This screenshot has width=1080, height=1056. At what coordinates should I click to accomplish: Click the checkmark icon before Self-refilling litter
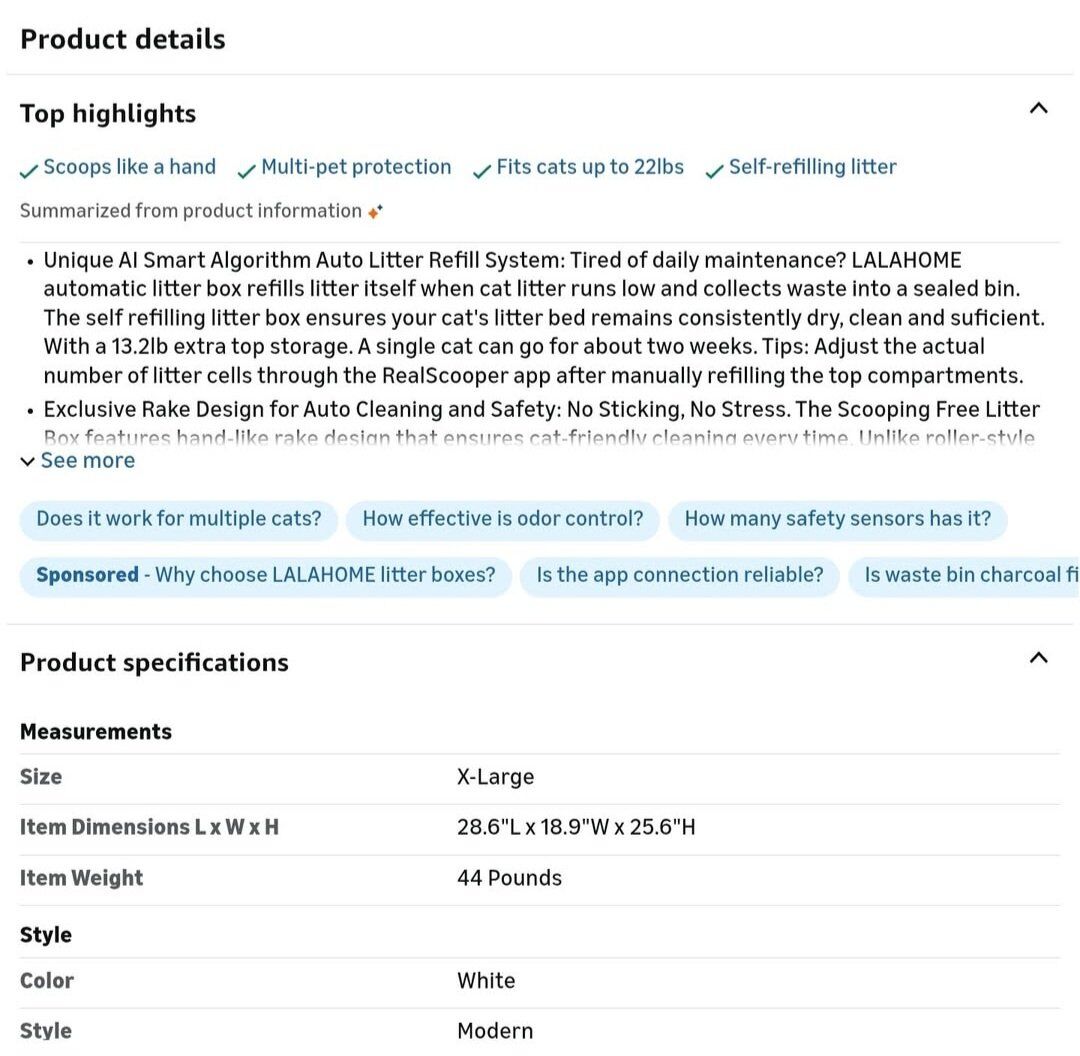714,171
